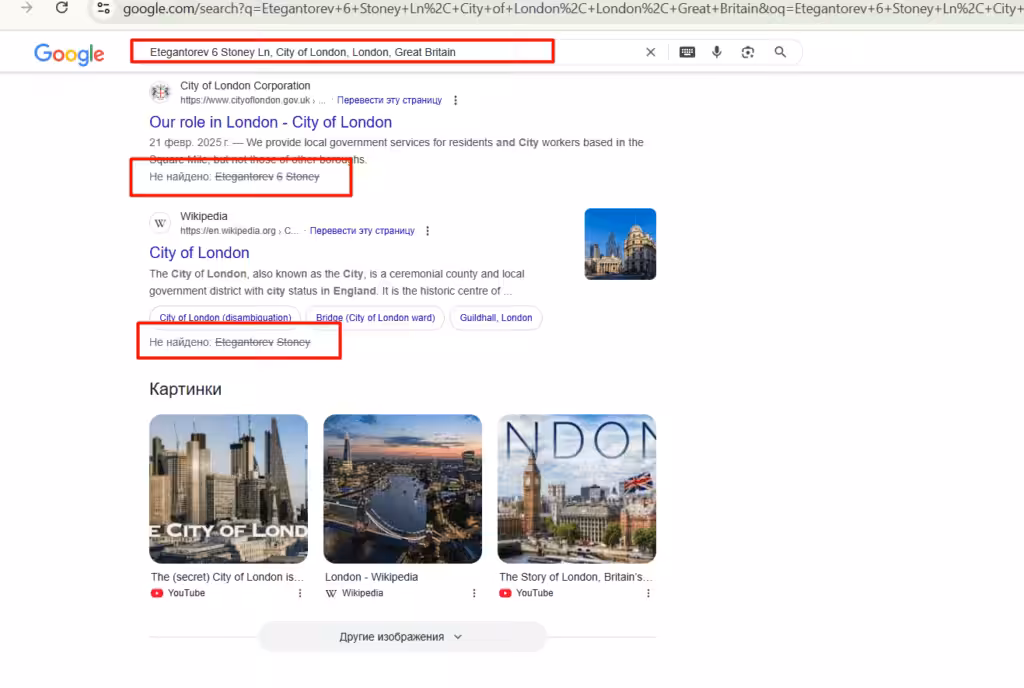Click 'Картинки' images section heading
The width and height of the screenshot is (1024, 688).
pos(185,389)
